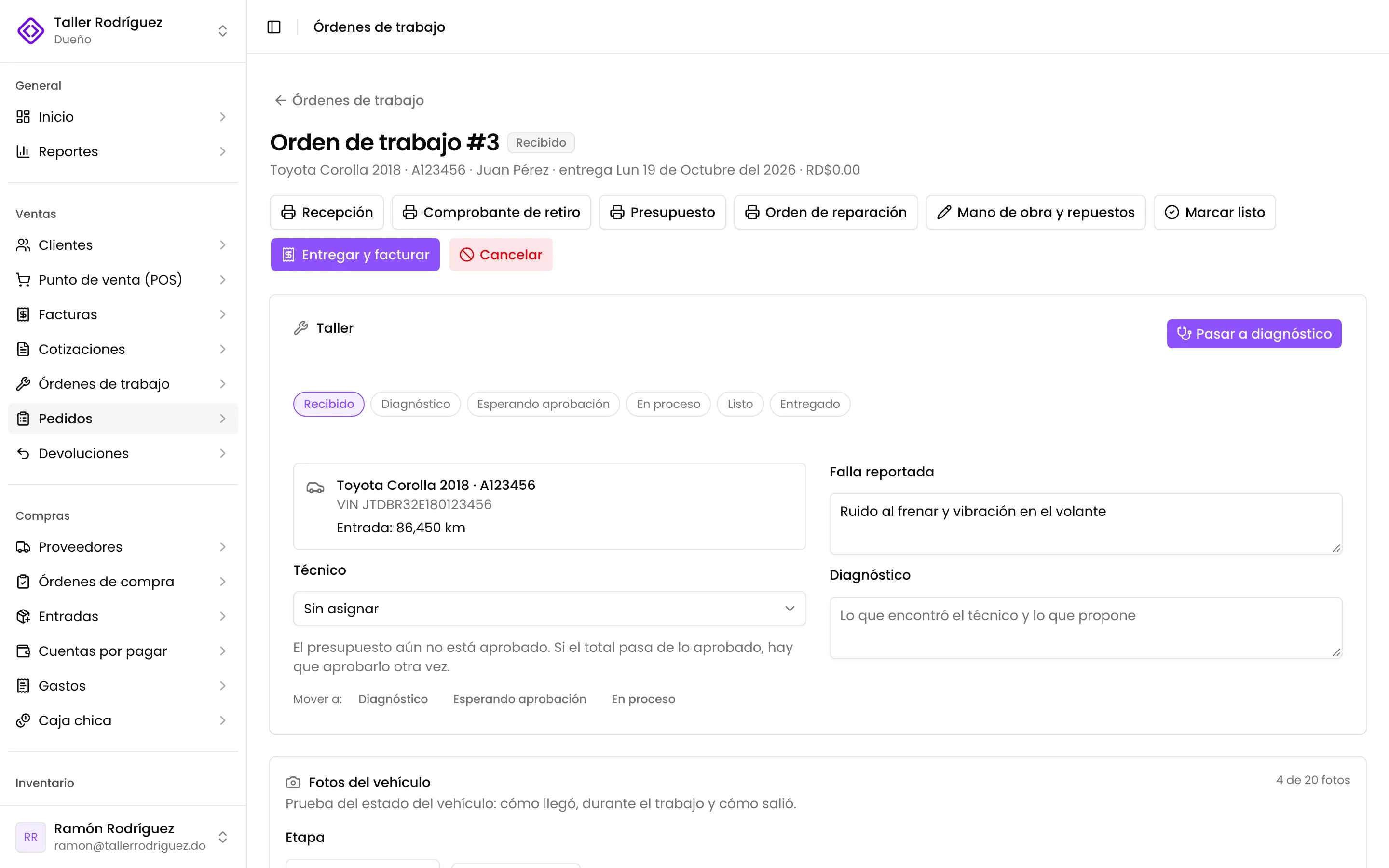Click the Facturas receipt icon
Screen dimensions: 1389x868
[x=23, y=314]
